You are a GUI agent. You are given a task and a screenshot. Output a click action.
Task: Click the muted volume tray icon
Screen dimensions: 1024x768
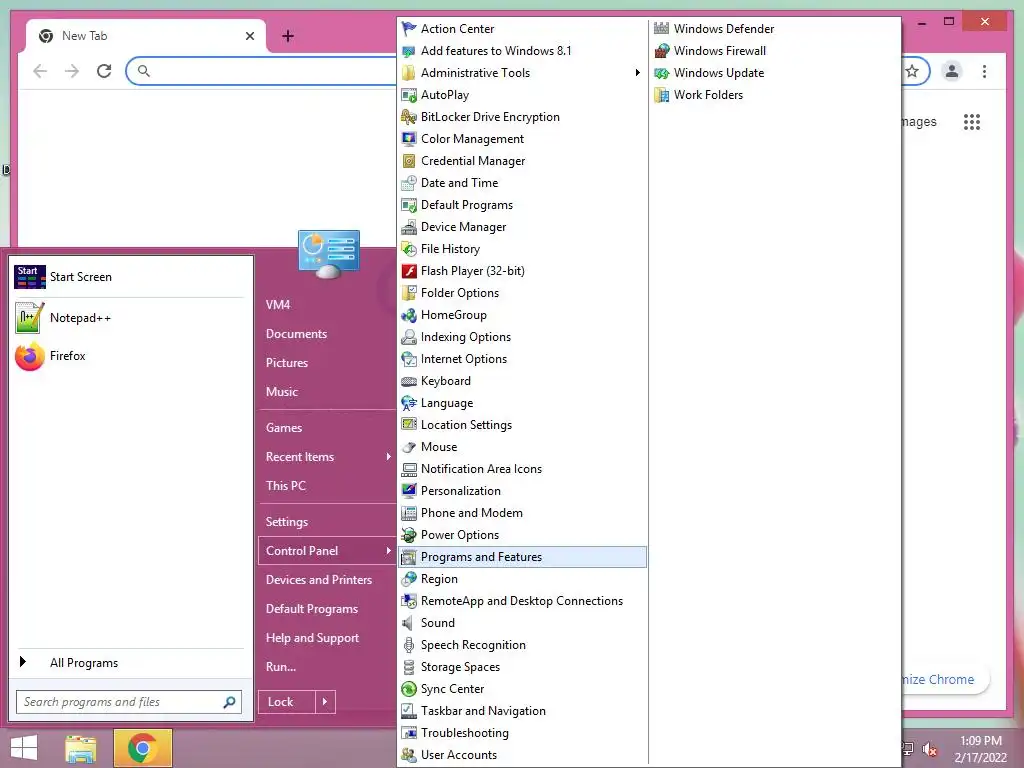[930, 750]
